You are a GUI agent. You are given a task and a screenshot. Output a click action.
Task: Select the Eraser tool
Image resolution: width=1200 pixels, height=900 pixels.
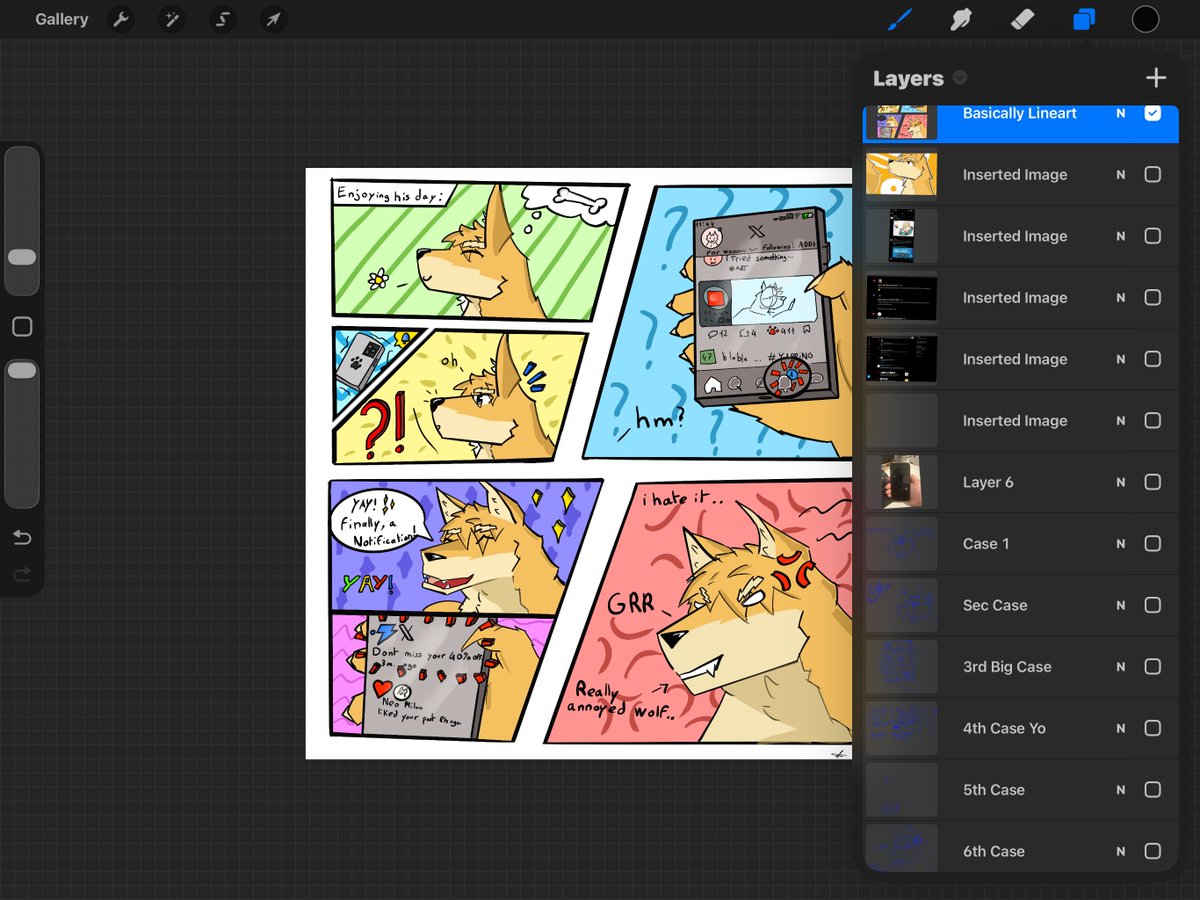1022,19
